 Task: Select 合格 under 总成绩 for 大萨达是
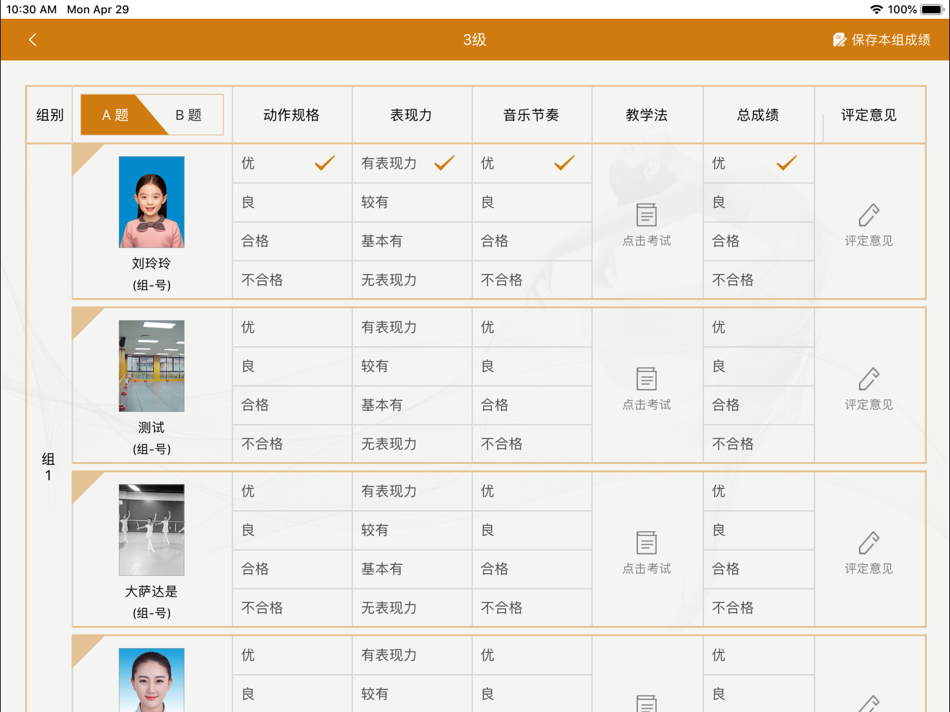759,569
